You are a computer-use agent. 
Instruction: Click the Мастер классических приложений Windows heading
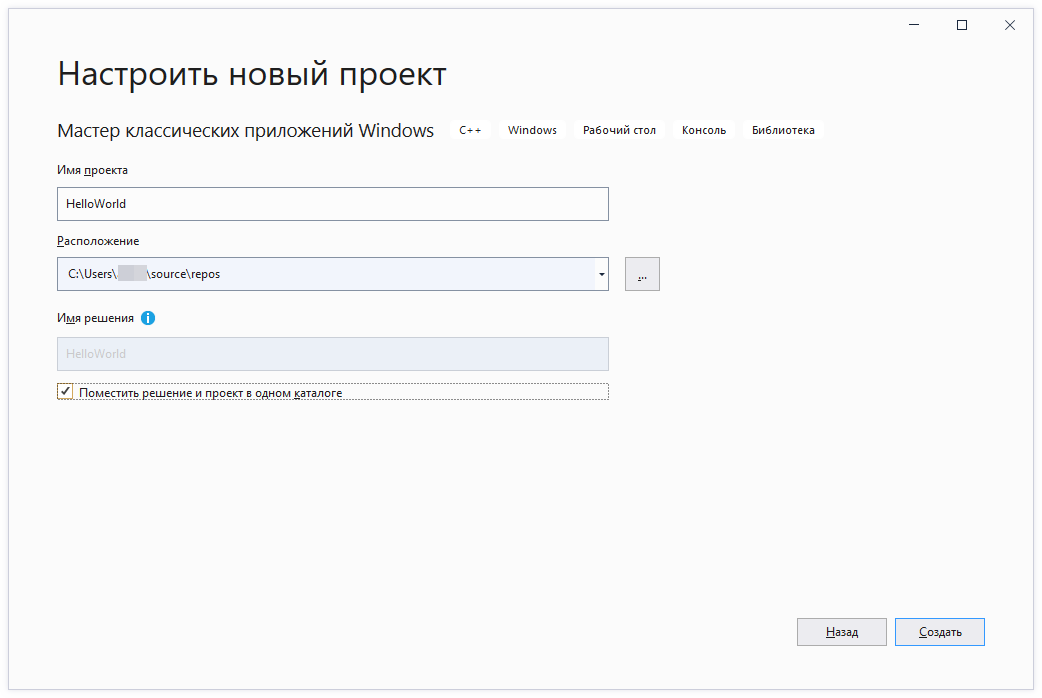click(x=245, y=131)
